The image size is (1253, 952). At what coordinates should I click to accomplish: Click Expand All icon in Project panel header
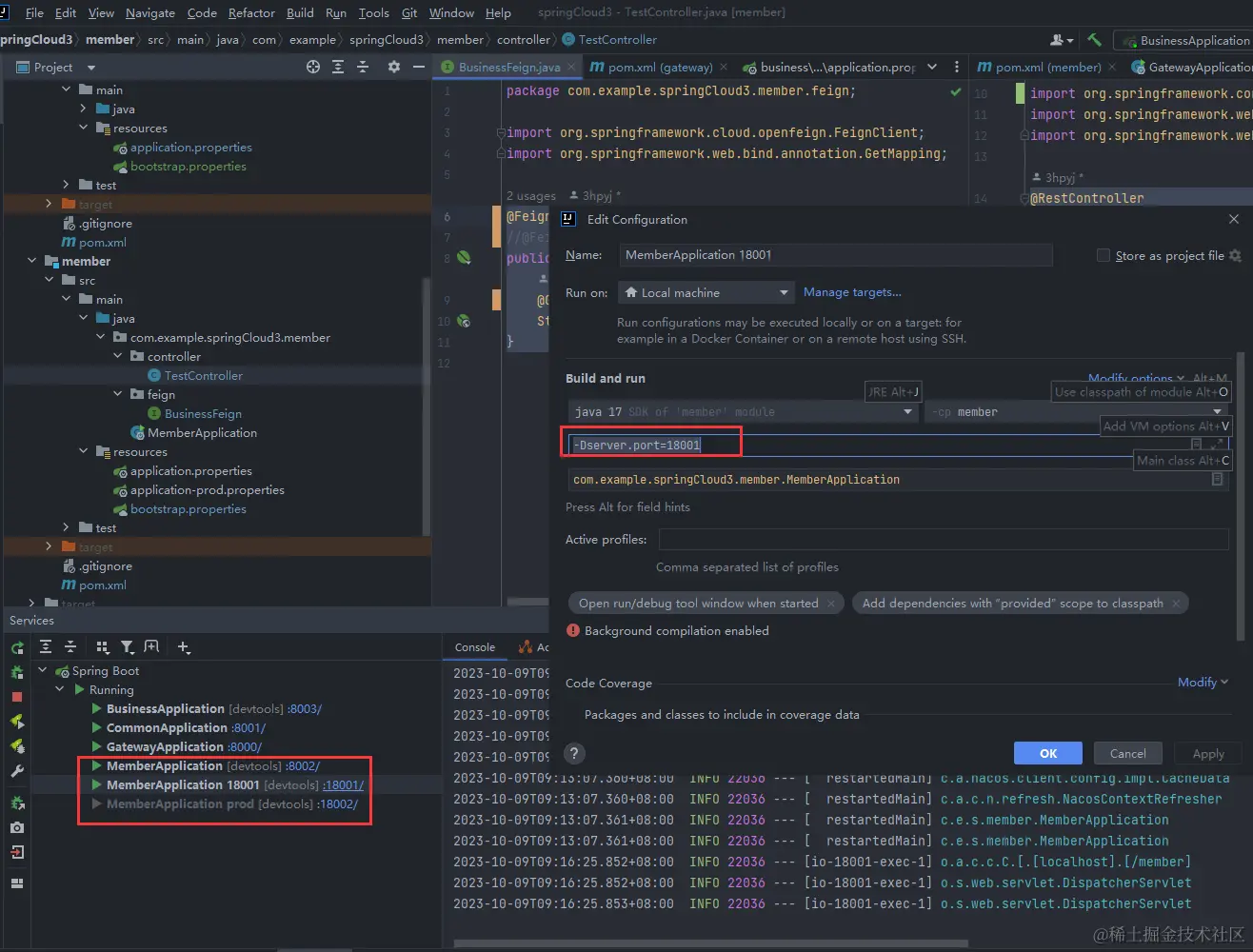(x=338, y=67)
